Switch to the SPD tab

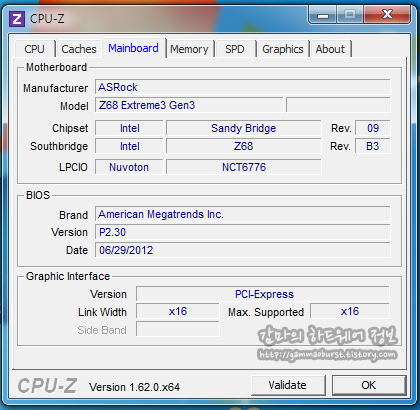tap(235, 49)
